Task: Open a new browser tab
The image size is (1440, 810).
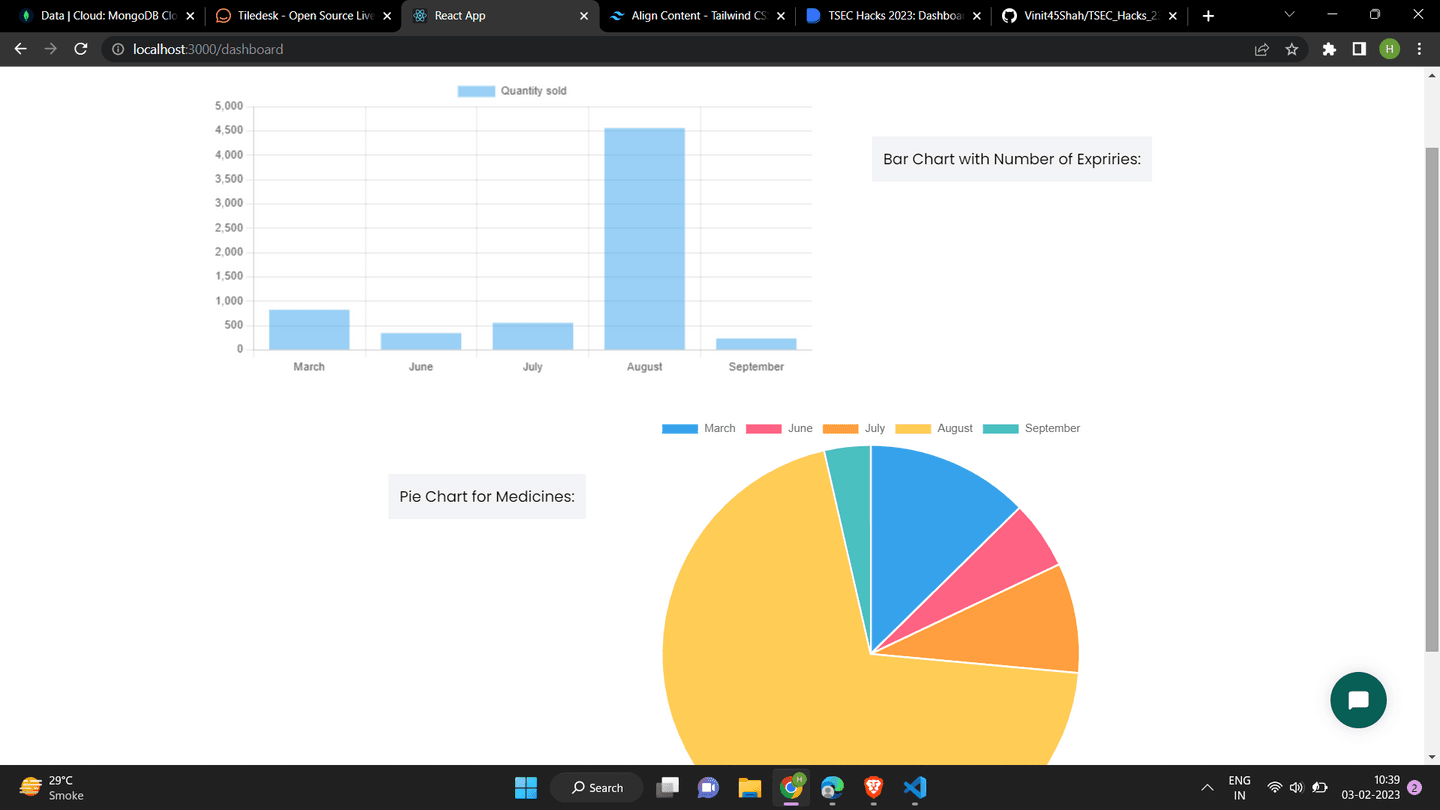Action: click(x=1208, y=16)
